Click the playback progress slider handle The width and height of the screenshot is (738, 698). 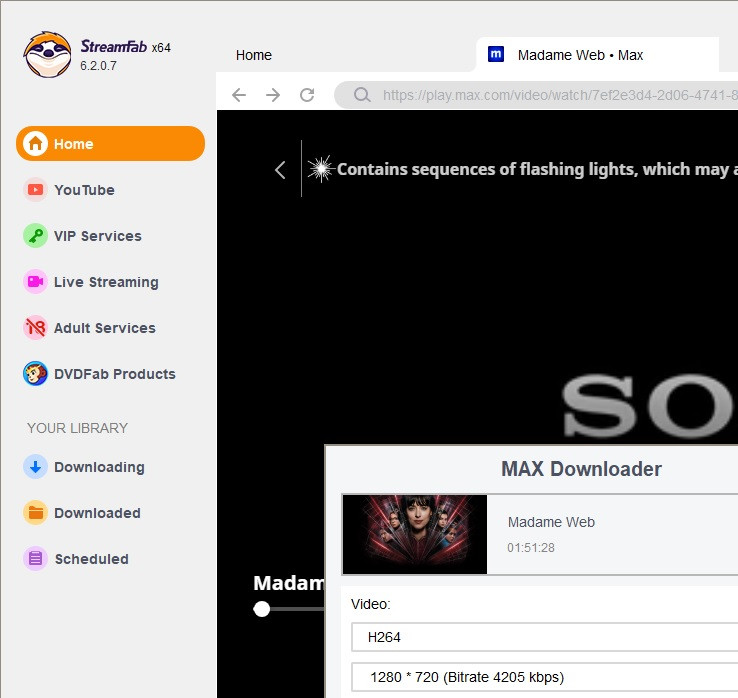click(262, 609)
